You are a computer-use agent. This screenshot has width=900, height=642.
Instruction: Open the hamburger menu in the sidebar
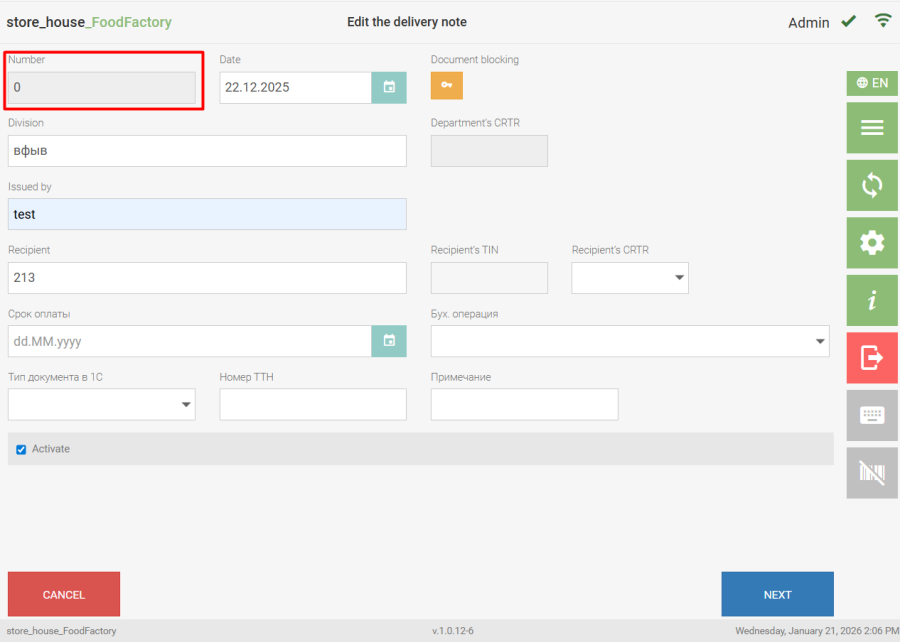(x=872, y=128)
